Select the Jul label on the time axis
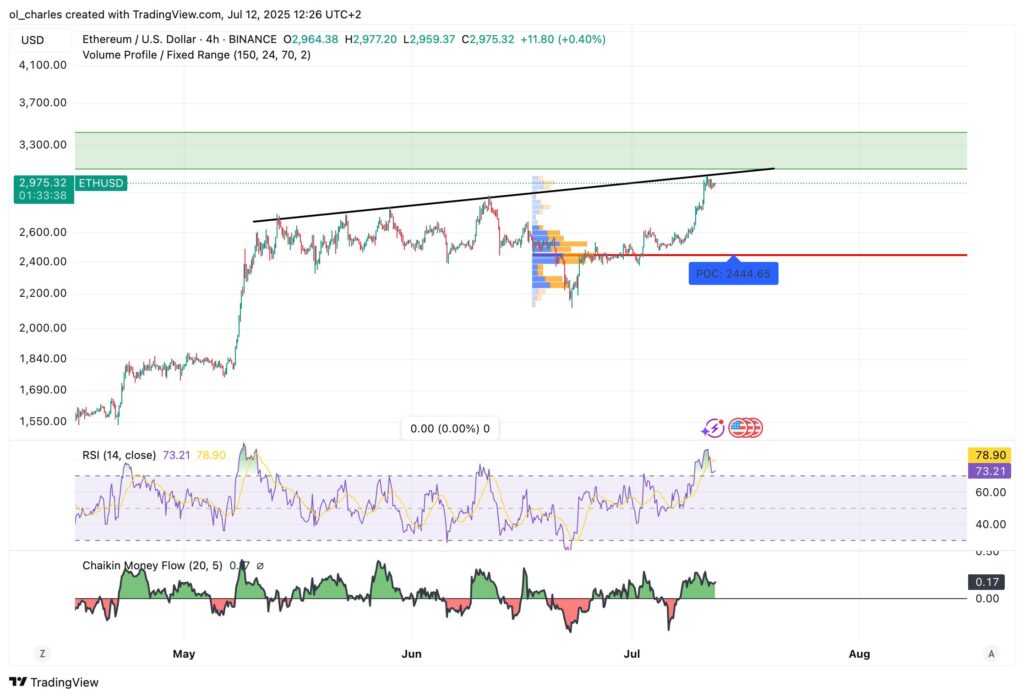This screenshot has height=698, width=1024. click(x=631, y=653)
